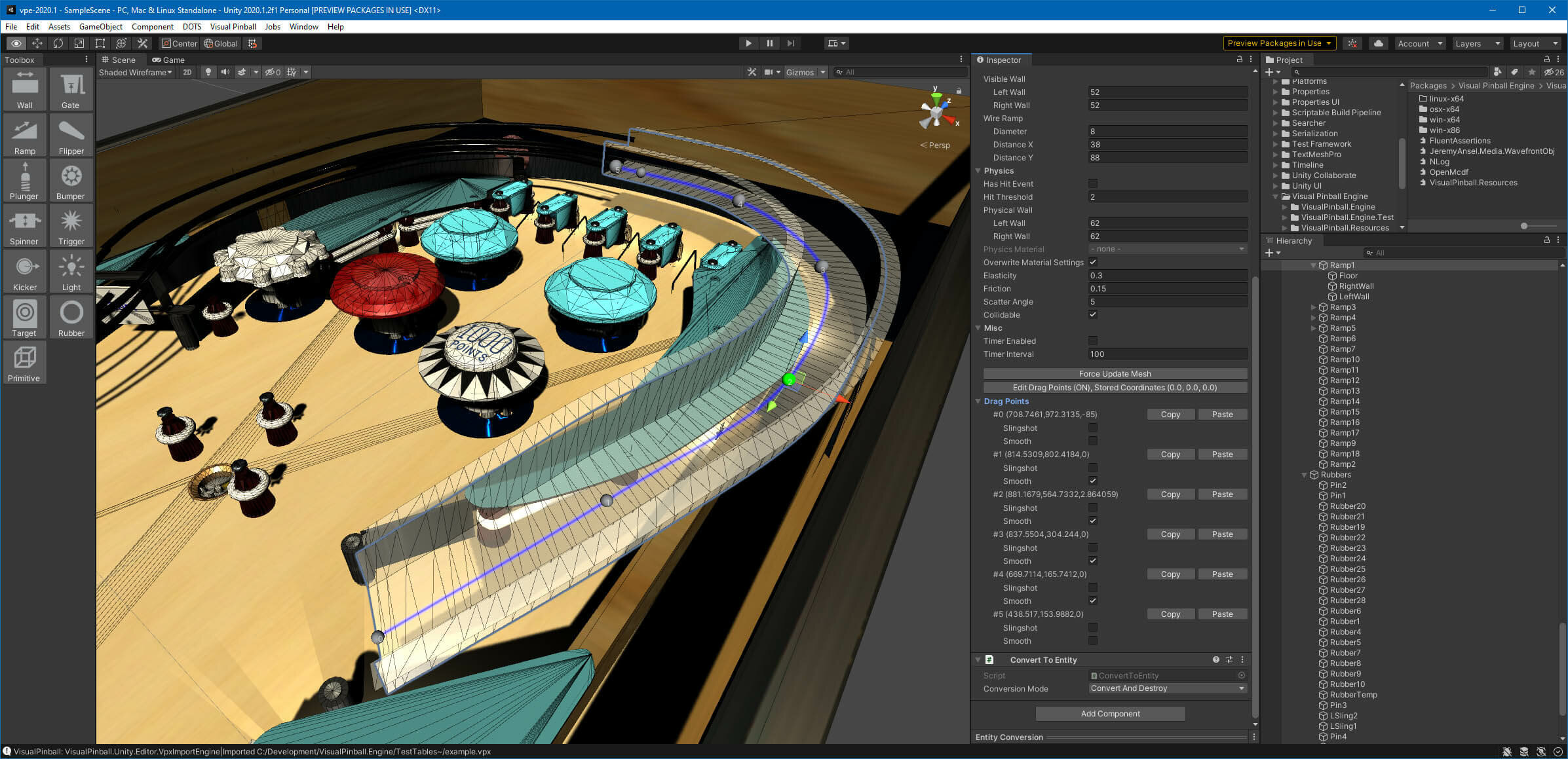Viewport: 1568px width, 759px height.
Task: Open custom editor tools icon
Action: tap(142, 43)
